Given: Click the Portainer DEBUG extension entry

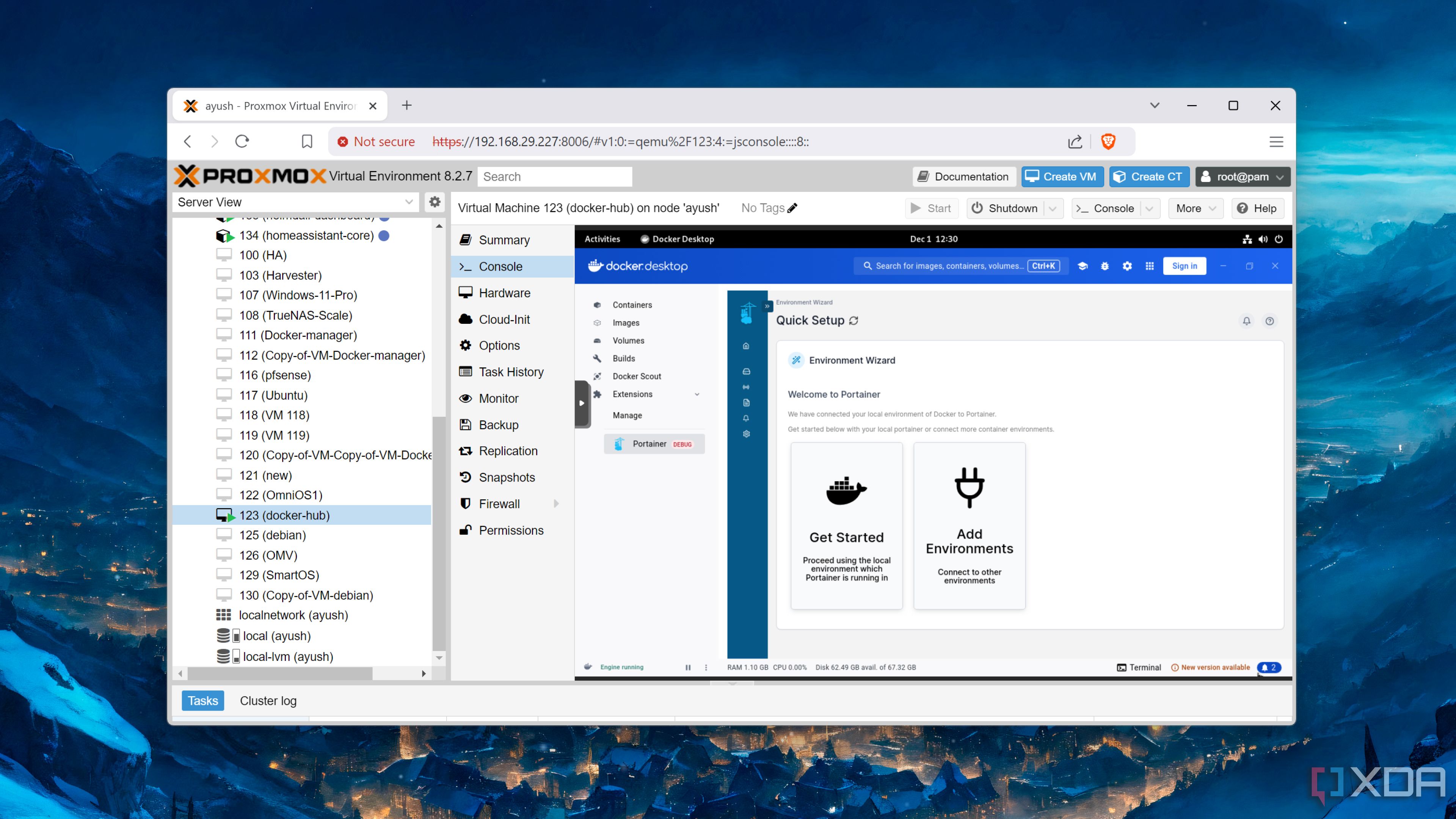Looking at the screenshot, I should (x=654, y=443).
